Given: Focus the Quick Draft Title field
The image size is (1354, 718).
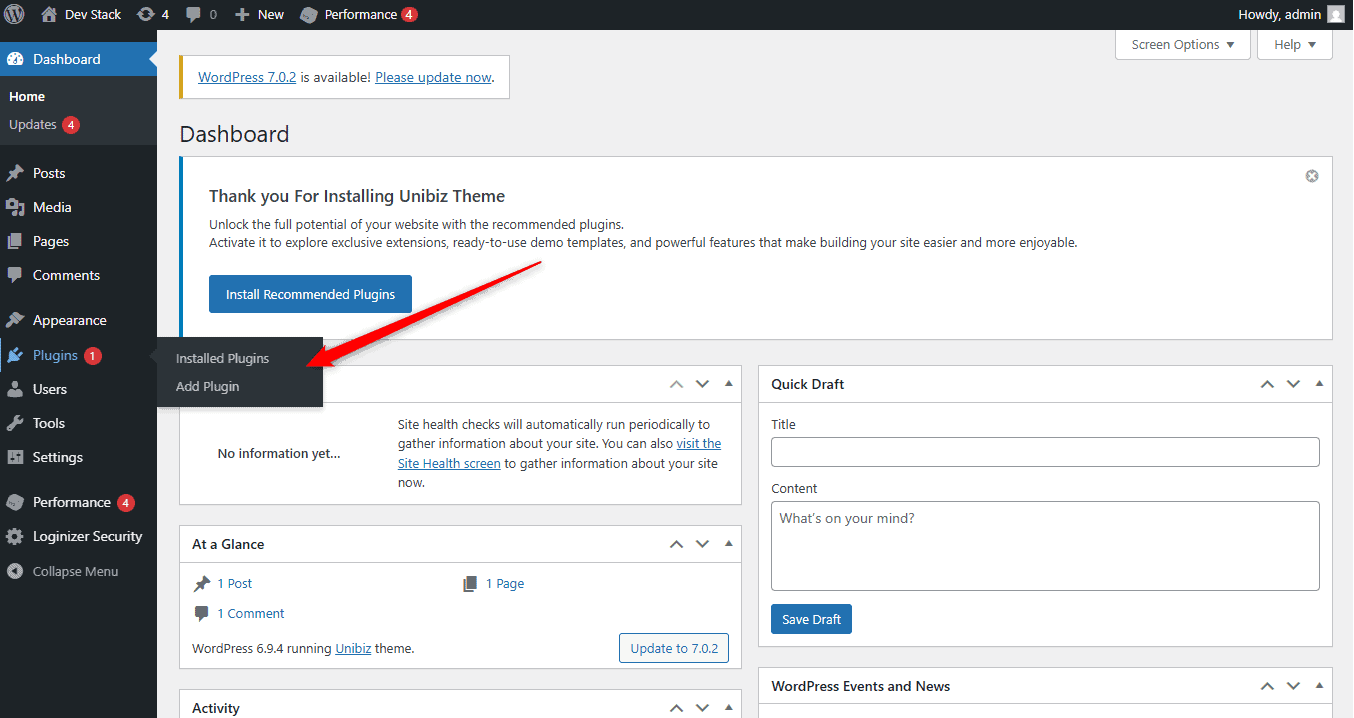Looking at the screenshot, I should click(1045, 452).
